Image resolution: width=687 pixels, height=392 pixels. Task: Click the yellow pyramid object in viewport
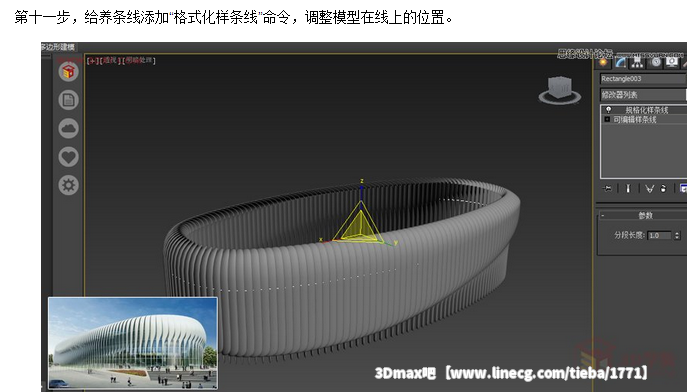[359, 226]
